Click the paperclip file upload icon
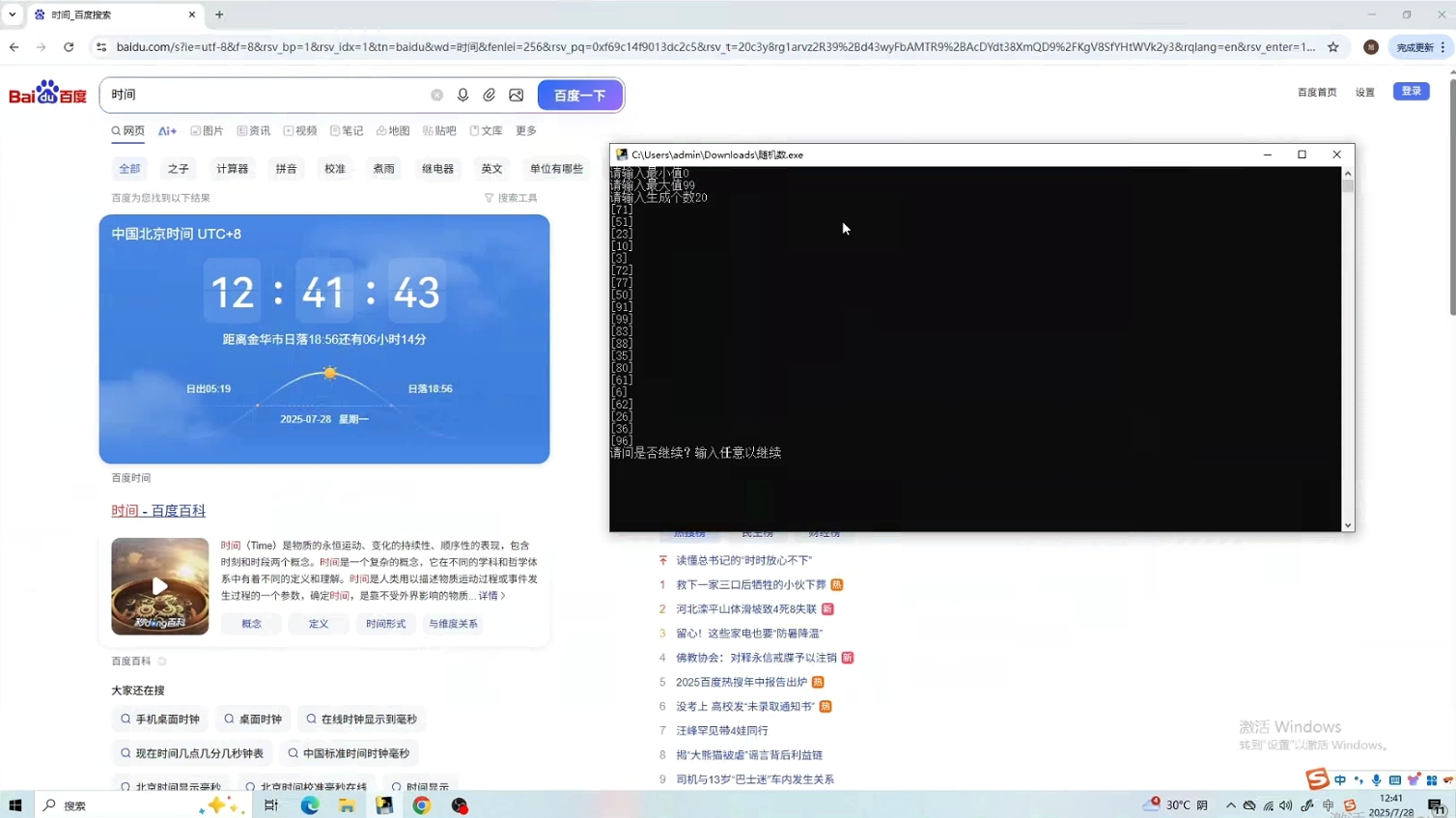The width and height of the screenshot is (1456, 818). click(490, 95)
